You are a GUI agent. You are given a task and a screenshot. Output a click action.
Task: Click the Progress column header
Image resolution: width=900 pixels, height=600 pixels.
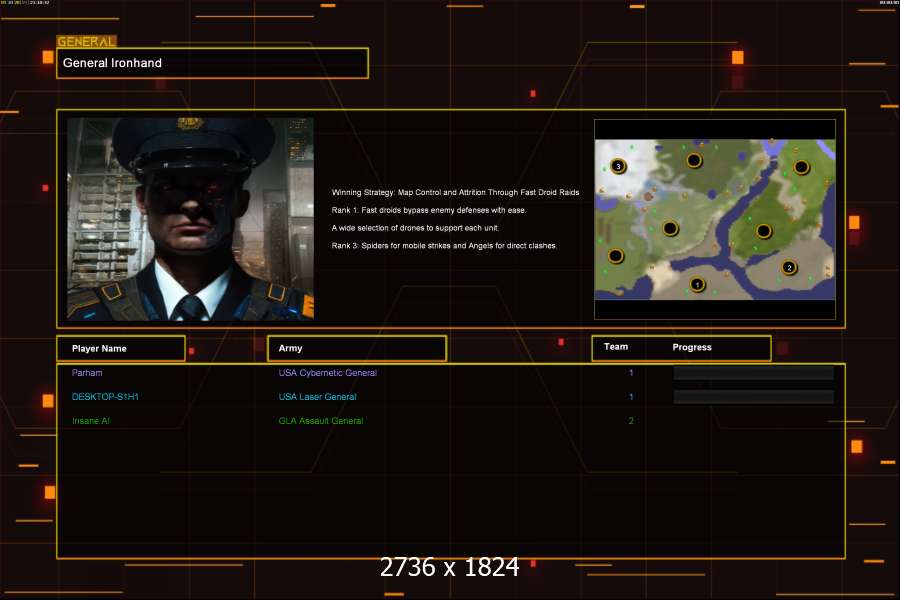point(692,347)
